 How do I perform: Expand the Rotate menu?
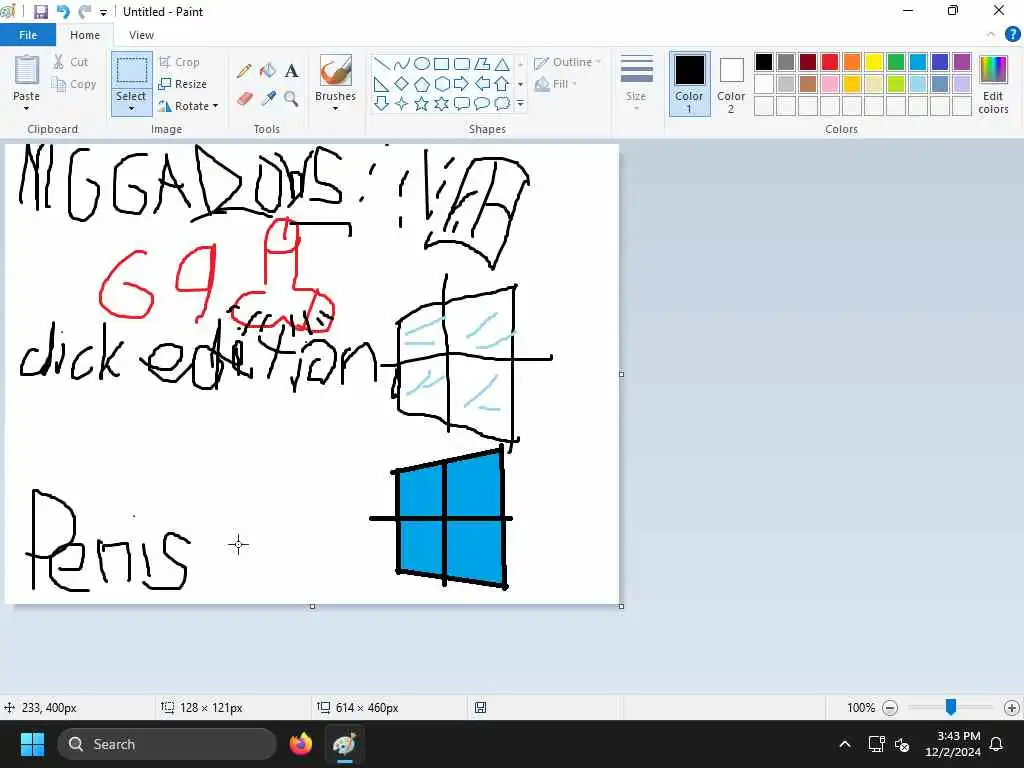point(188,106)
